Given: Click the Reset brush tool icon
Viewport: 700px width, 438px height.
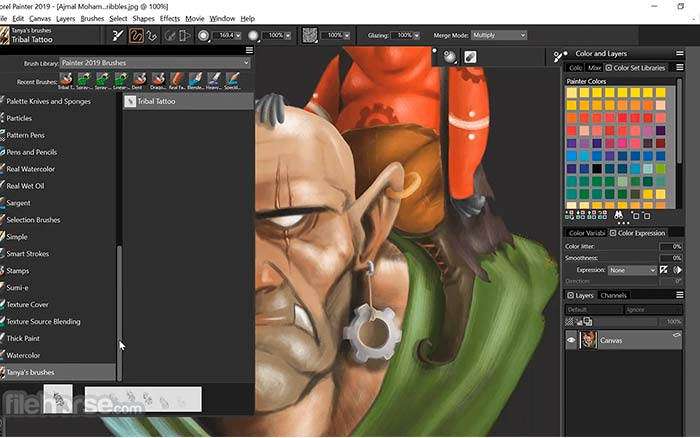Looking at the screenshot, I should 117,35.
